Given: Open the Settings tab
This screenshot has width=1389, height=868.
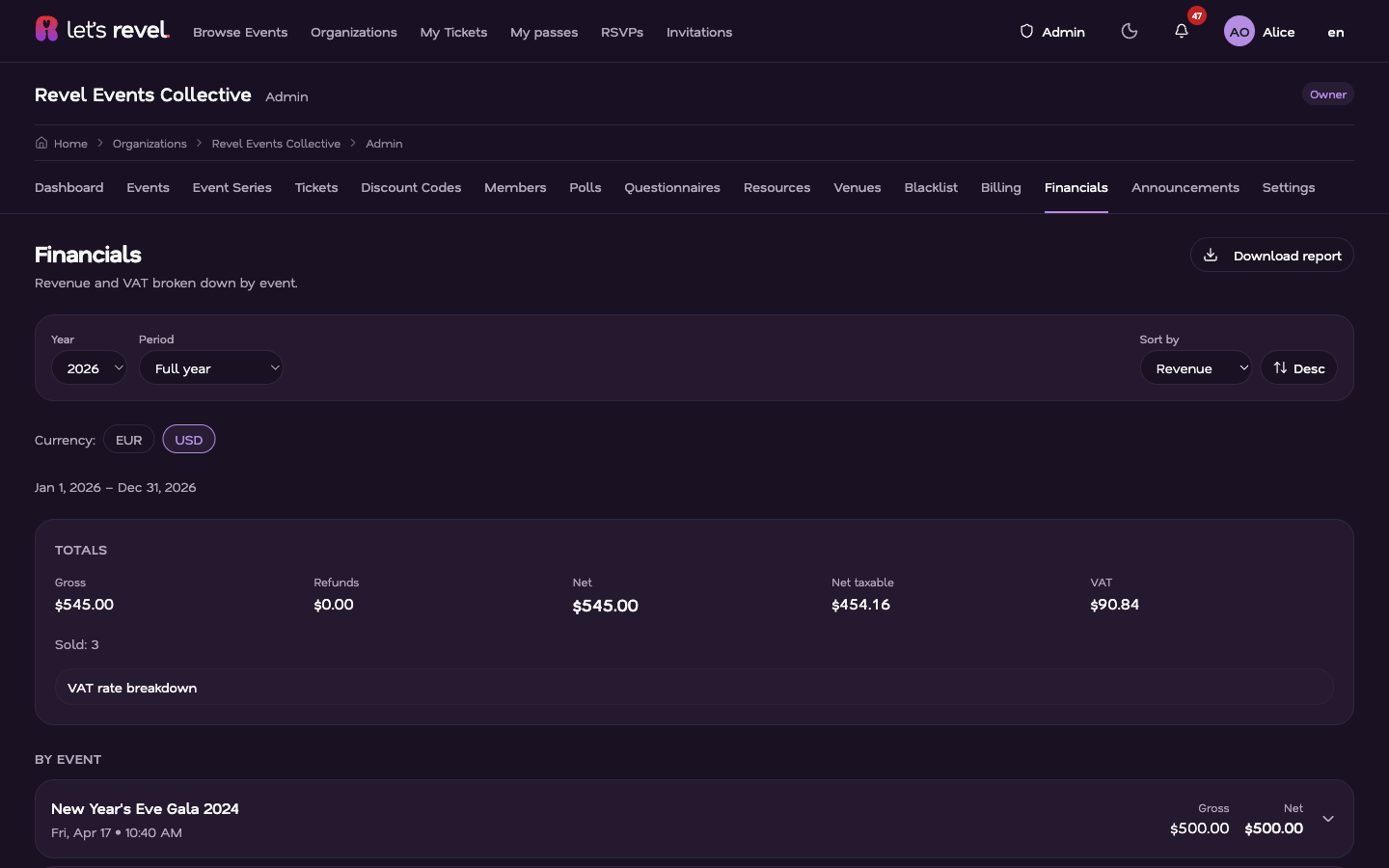Looking at the screenshot, I should [x=1288, y=187].
